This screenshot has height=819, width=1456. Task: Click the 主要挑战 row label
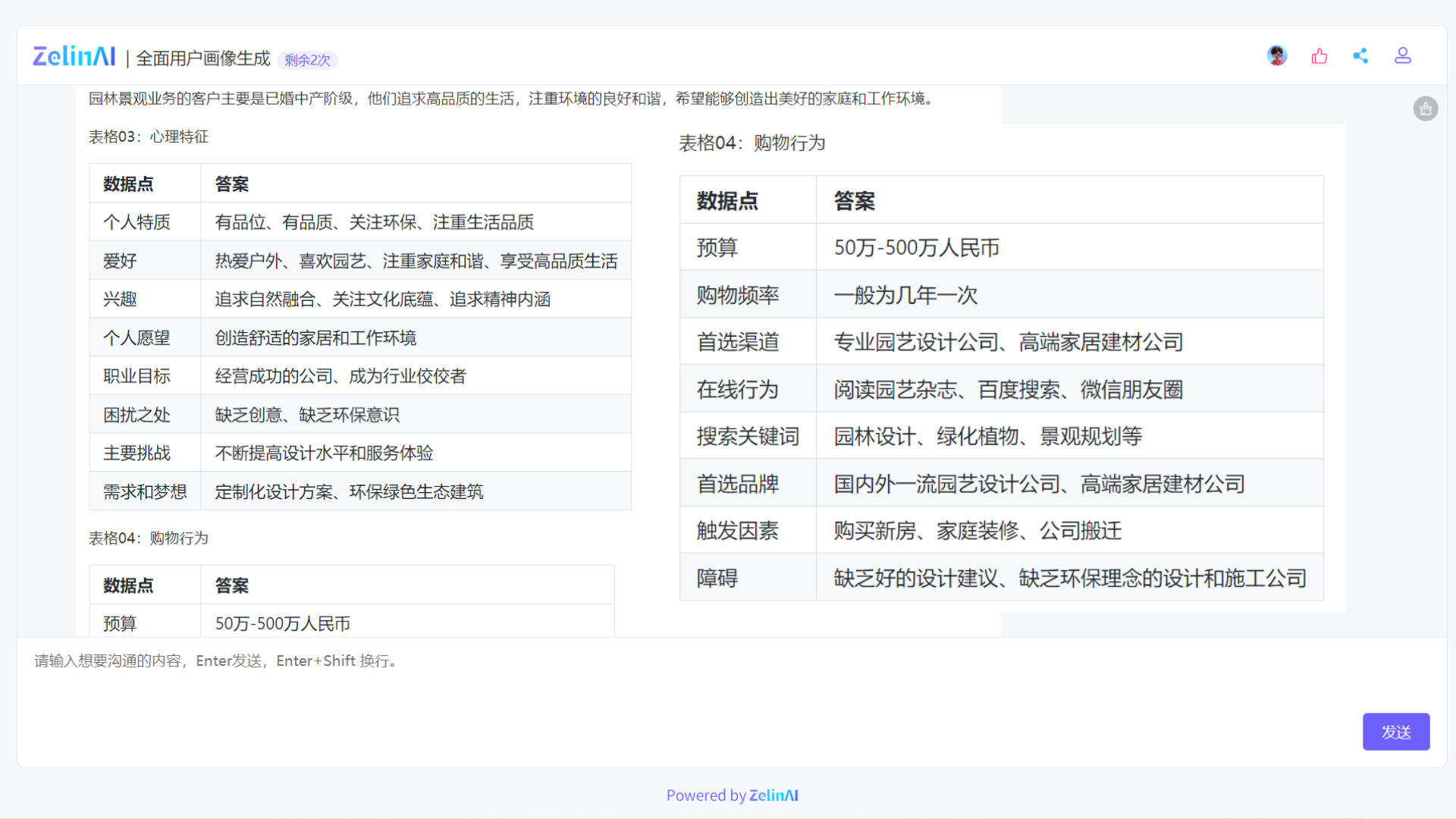click(137, 453)
